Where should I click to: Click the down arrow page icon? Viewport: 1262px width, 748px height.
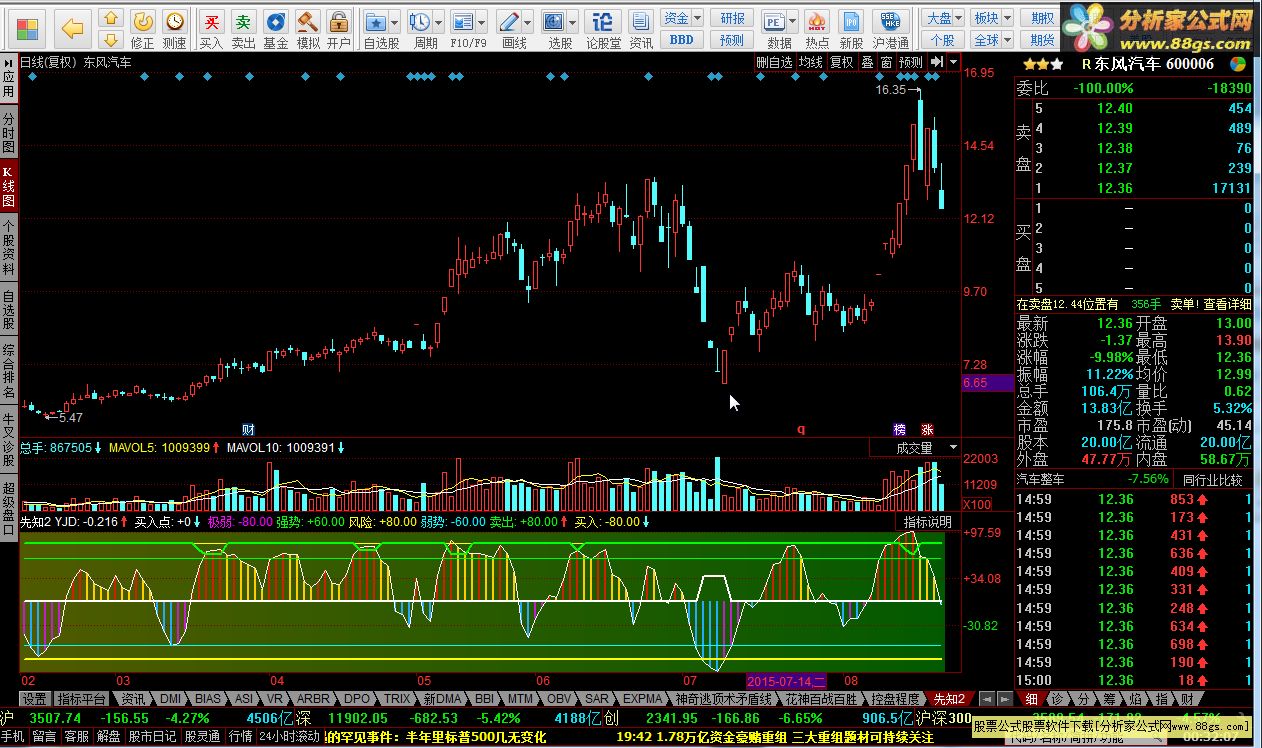(111, 39)
